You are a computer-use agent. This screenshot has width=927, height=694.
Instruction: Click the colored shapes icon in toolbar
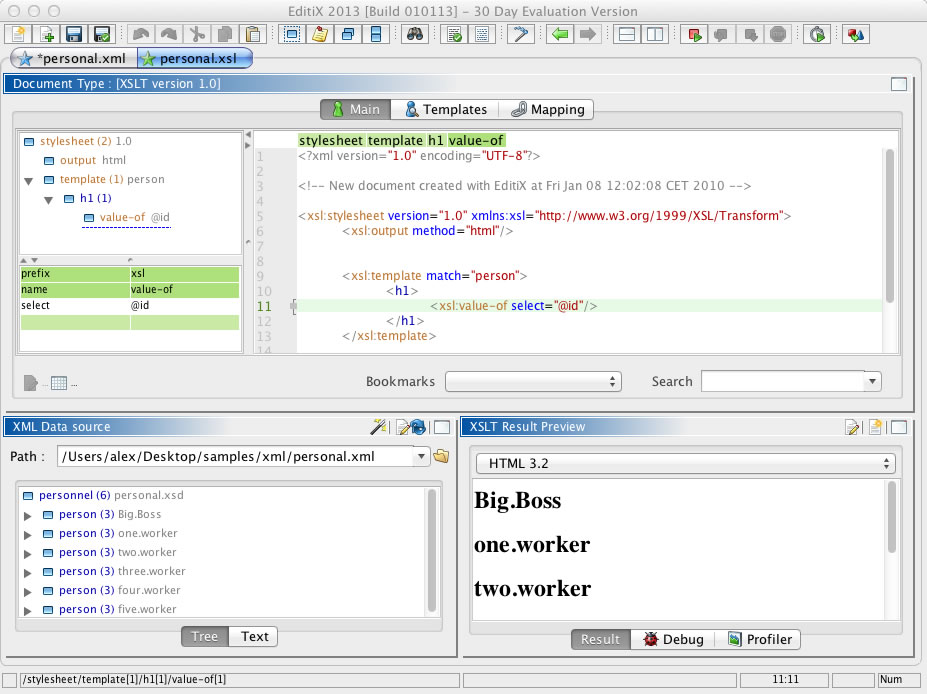coord(855,34)
